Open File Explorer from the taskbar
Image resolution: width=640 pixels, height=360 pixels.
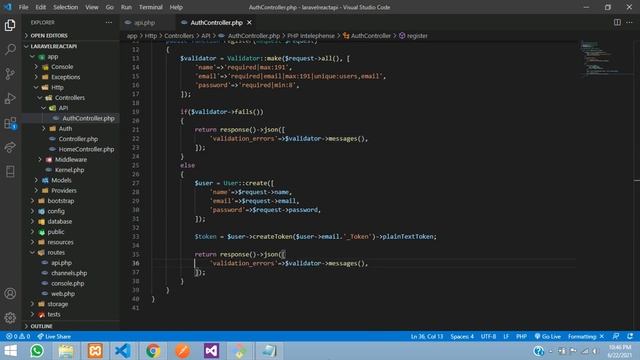pyautogui.click(x=66, y=351)
